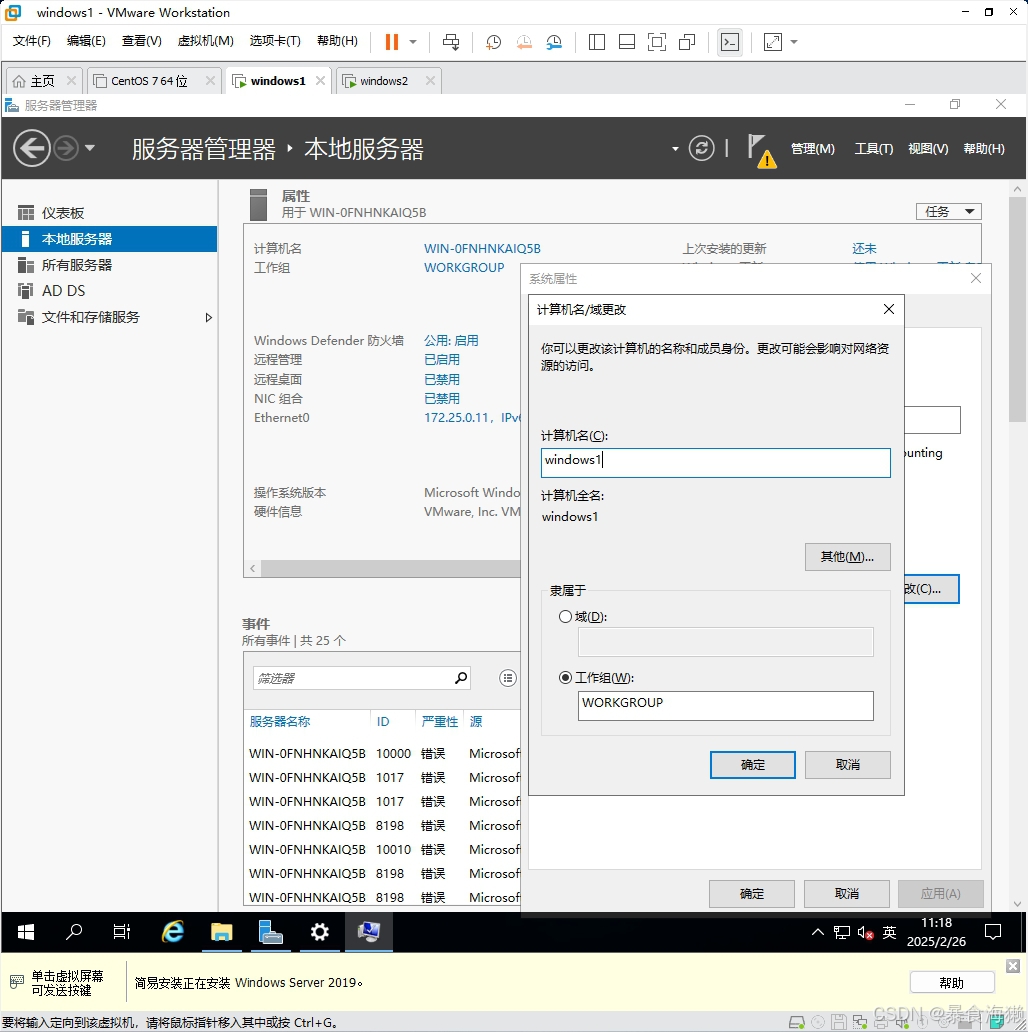
Task: Switch to the 主页 tab
Action: (42, 81)
